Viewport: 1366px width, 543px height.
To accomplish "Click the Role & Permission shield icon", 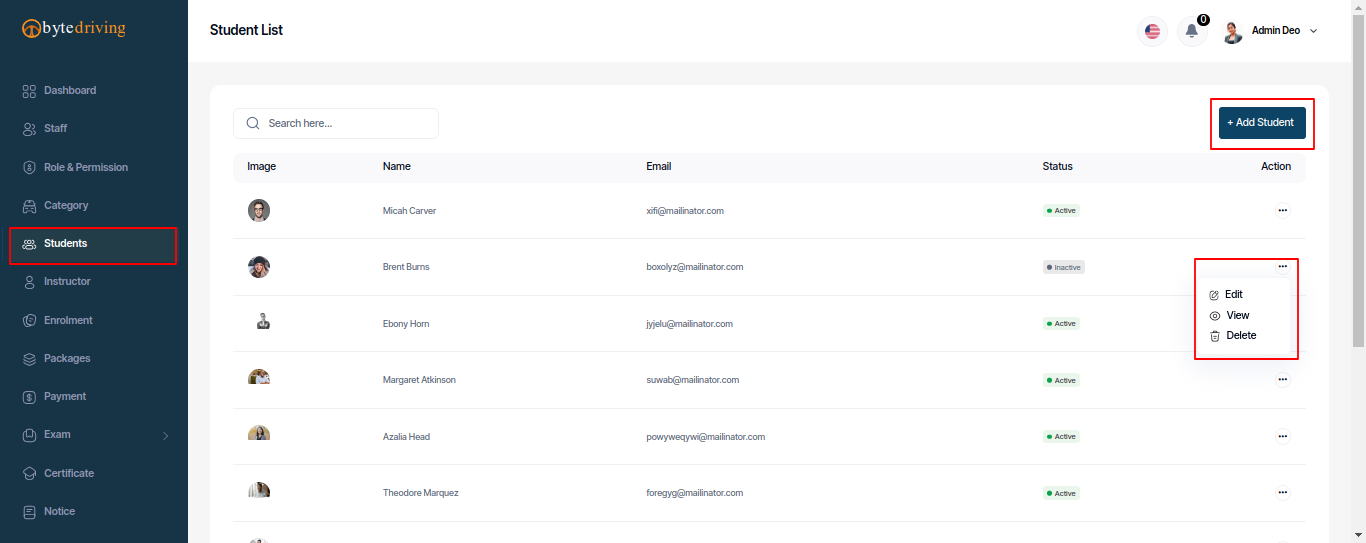I will tap(29, 167).
